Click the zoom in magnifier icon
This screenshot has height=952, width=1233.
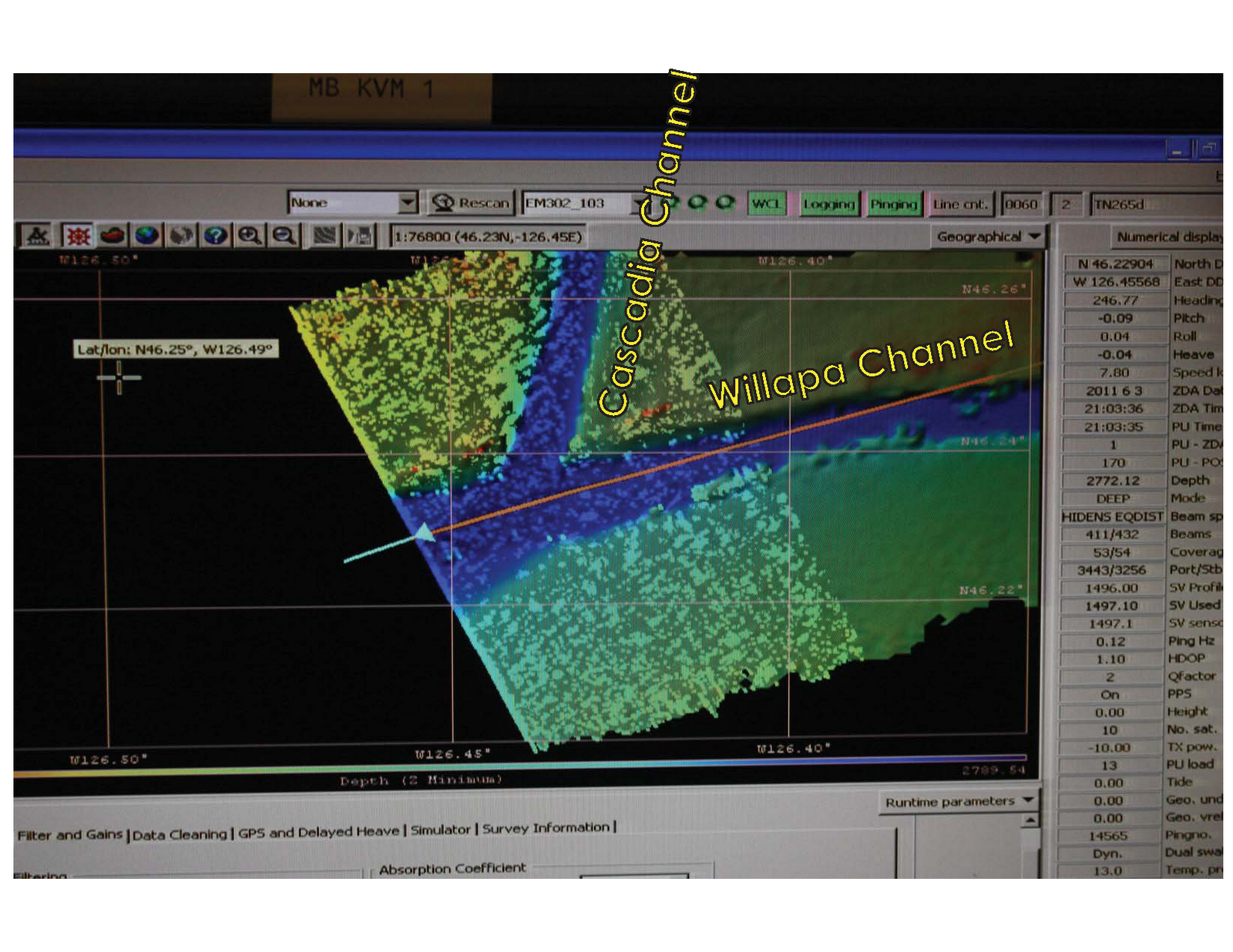click(x=249, y=235)
